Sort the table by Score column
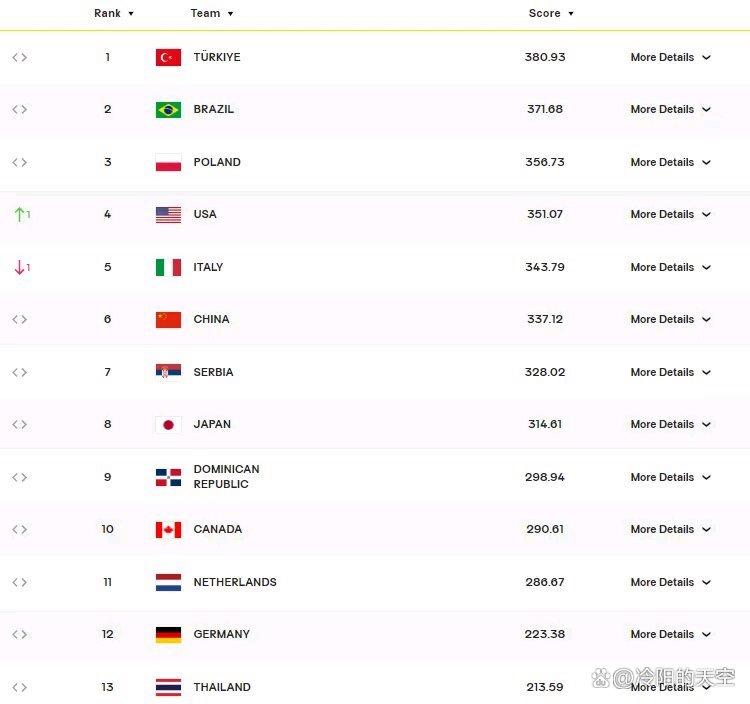This screenshot has width=750, height=704. (x=551, y=13)
